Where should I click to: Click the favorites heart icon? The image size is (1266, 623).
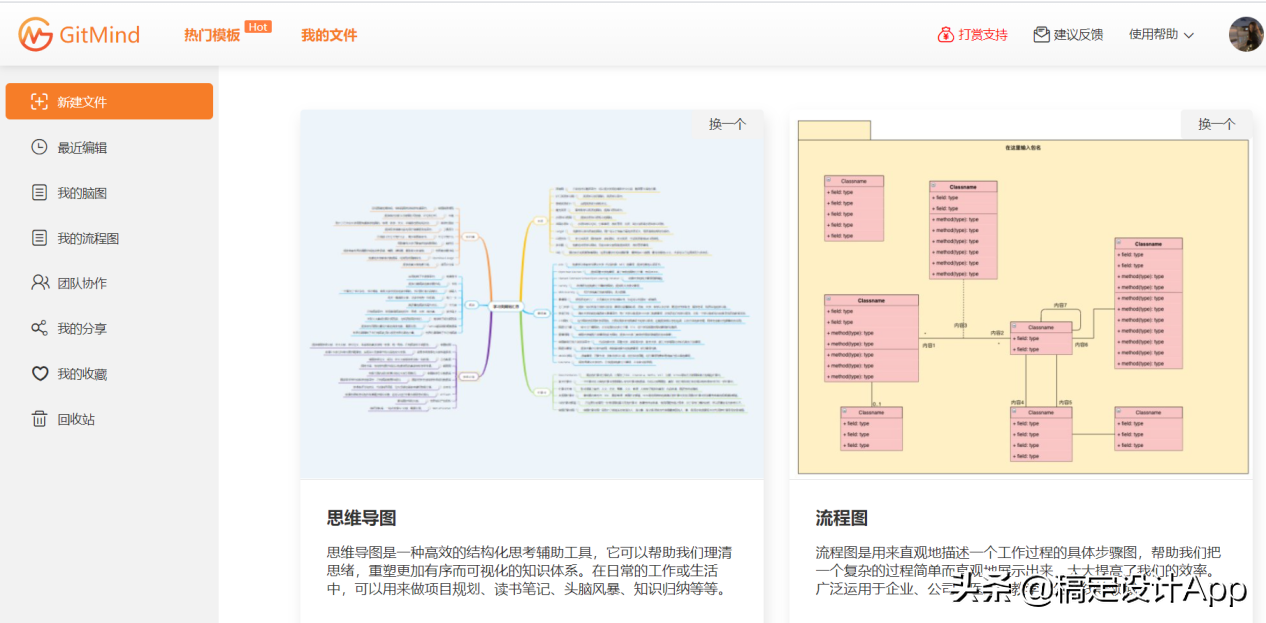click(x=39, y=374)
